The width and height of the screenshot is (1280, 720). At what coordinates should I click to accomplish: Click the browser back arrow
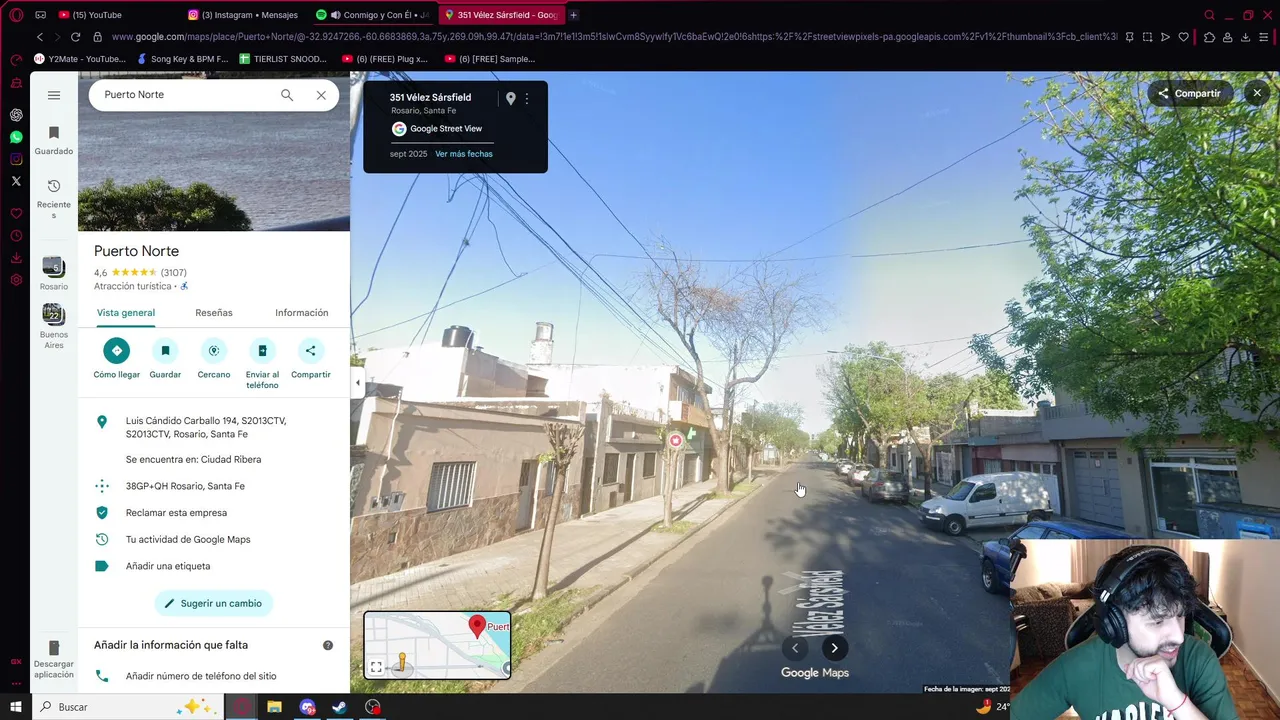point(40,37)
